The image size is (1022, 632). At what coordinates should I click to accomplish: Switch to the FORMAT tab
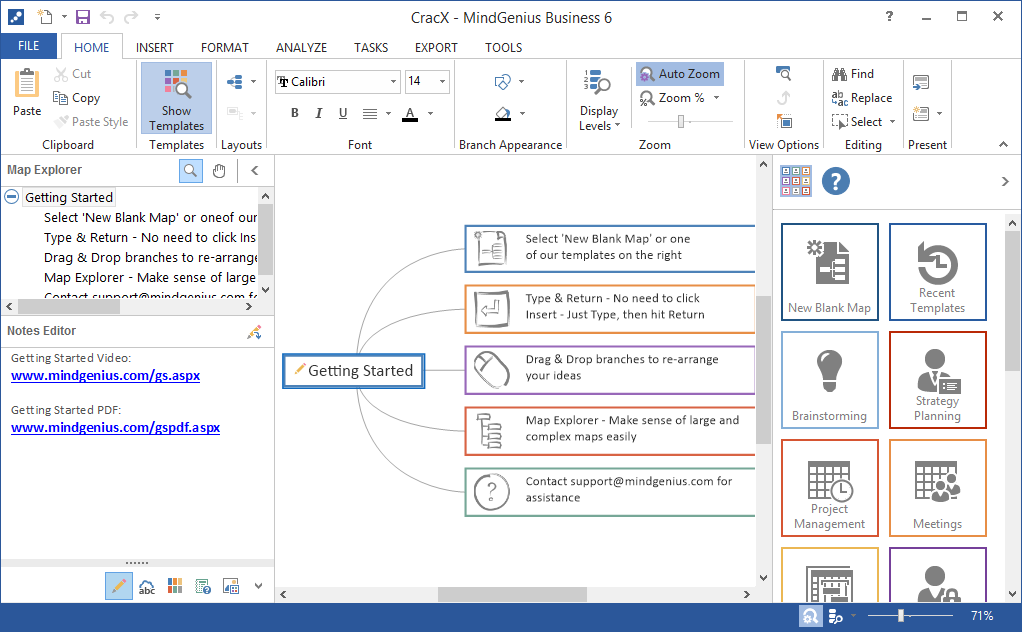pos(224,48)
